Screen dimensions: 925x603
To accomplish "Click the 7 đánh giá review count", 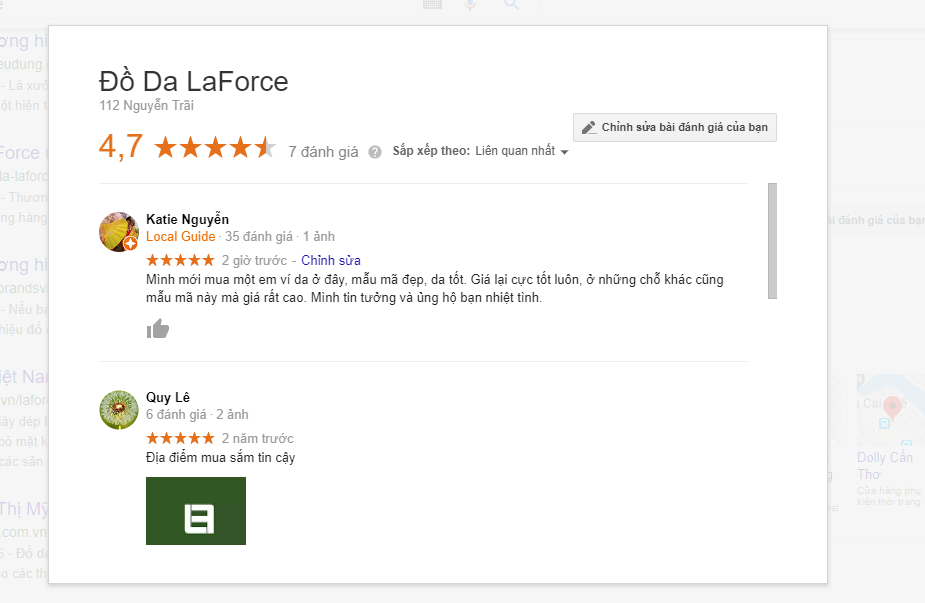I will tap(322, 152).
